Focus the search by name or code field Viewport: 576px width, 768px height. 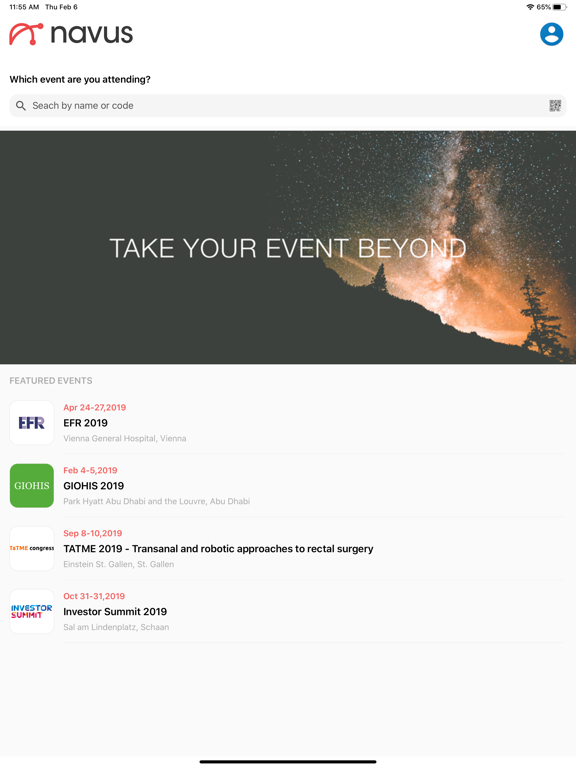pyautogui.click(x=288, y=105)
